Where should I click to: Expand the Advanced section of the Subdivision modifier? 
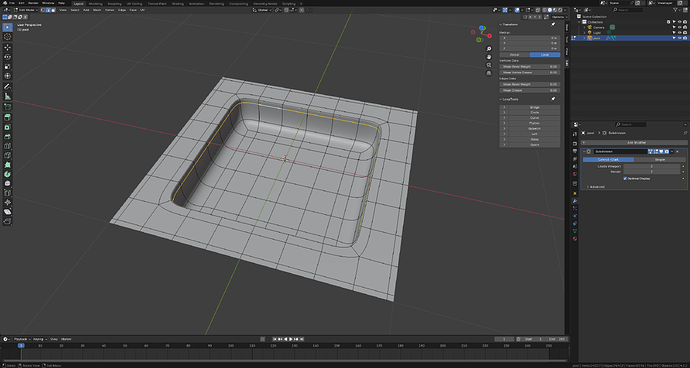tap(597, 187)
